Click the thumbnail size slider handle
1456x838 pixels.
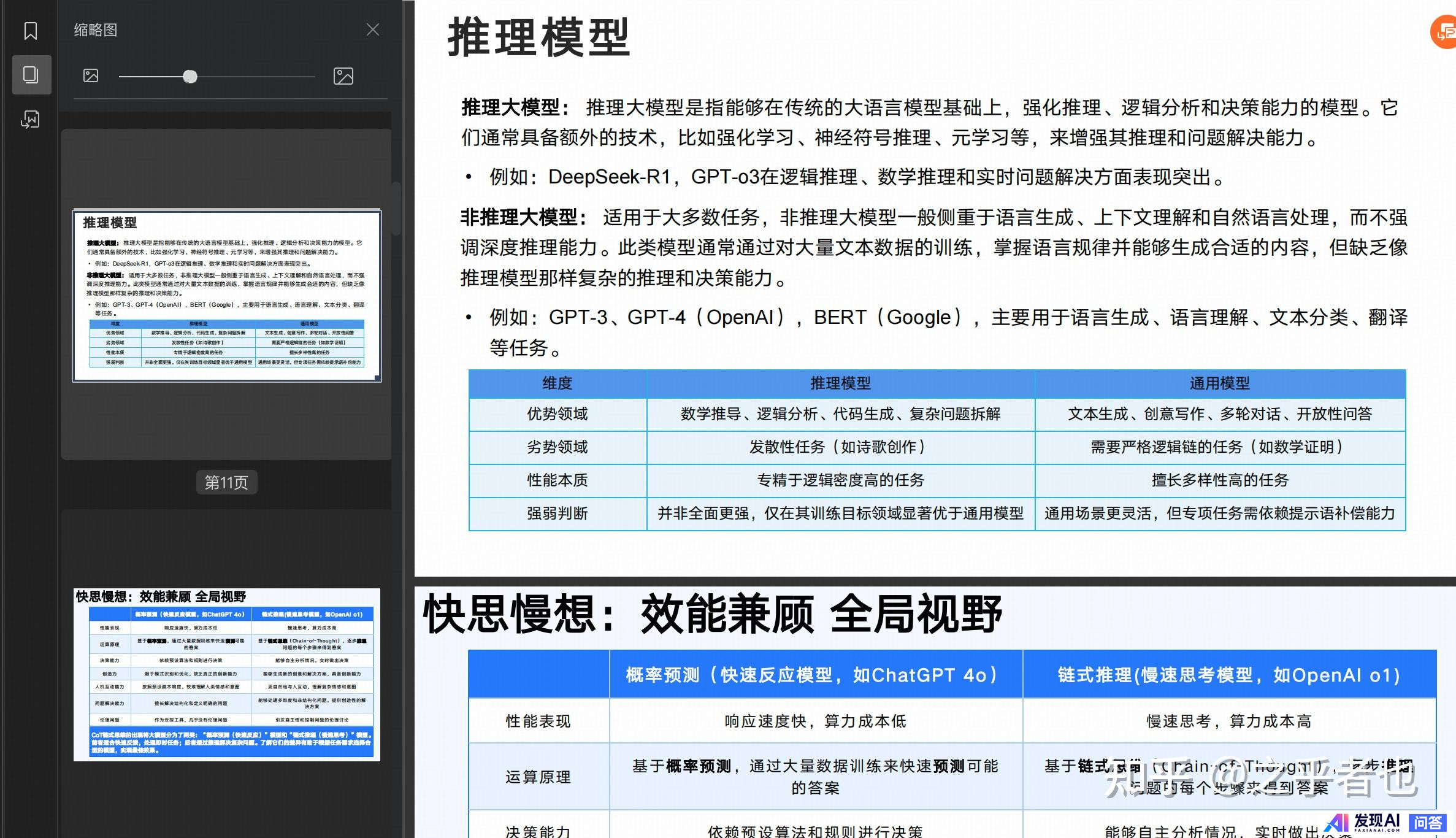[x=190, y=77]
